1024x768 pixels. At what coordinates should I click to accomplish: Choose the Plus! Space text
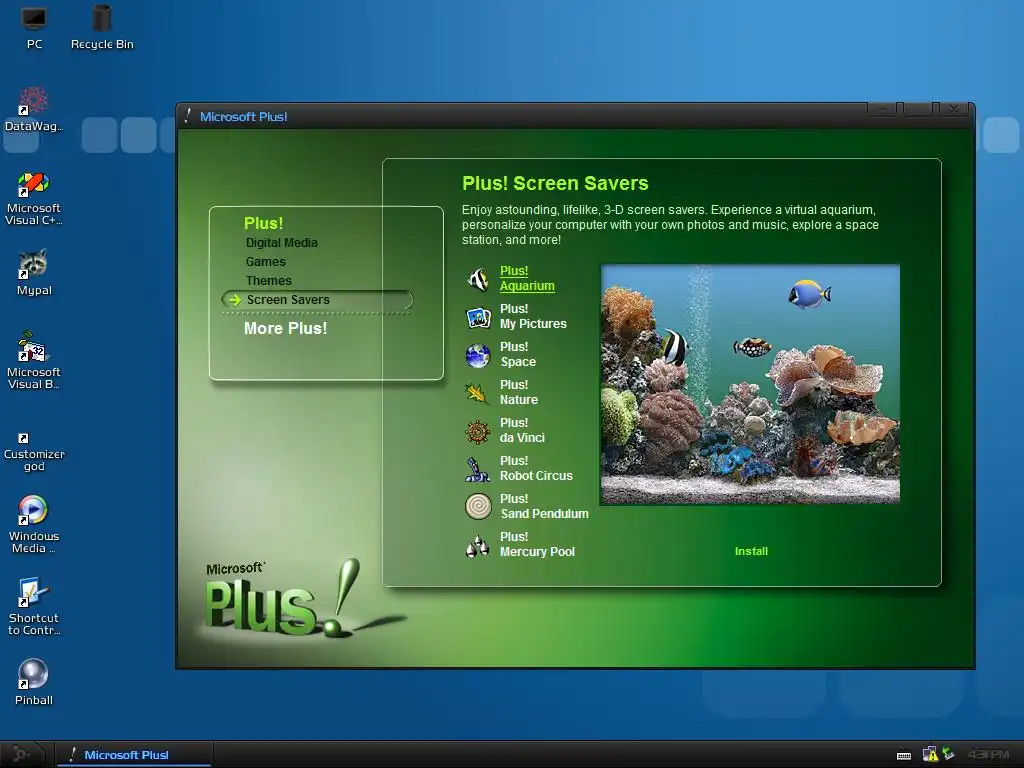click(x=518, y=354)
